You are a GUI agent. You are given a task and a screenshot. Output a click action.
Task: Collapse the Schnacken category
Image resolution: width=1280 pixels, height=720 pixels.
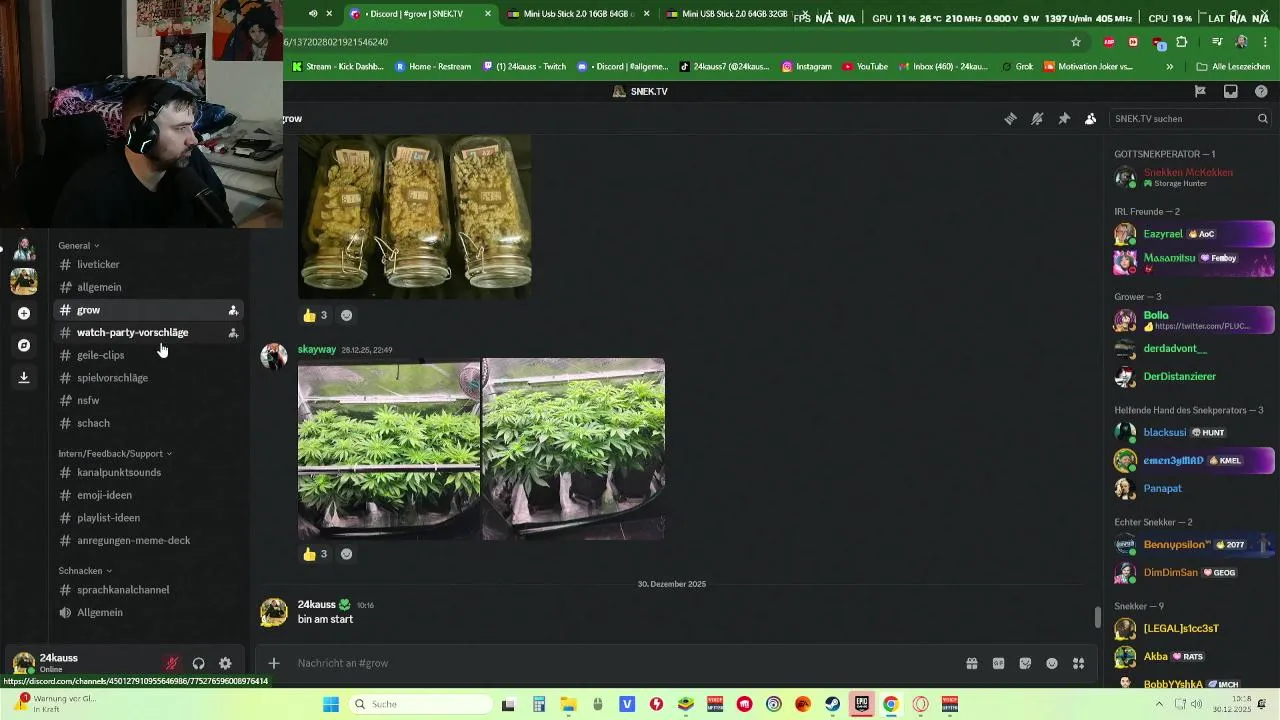tap(85, 571)
